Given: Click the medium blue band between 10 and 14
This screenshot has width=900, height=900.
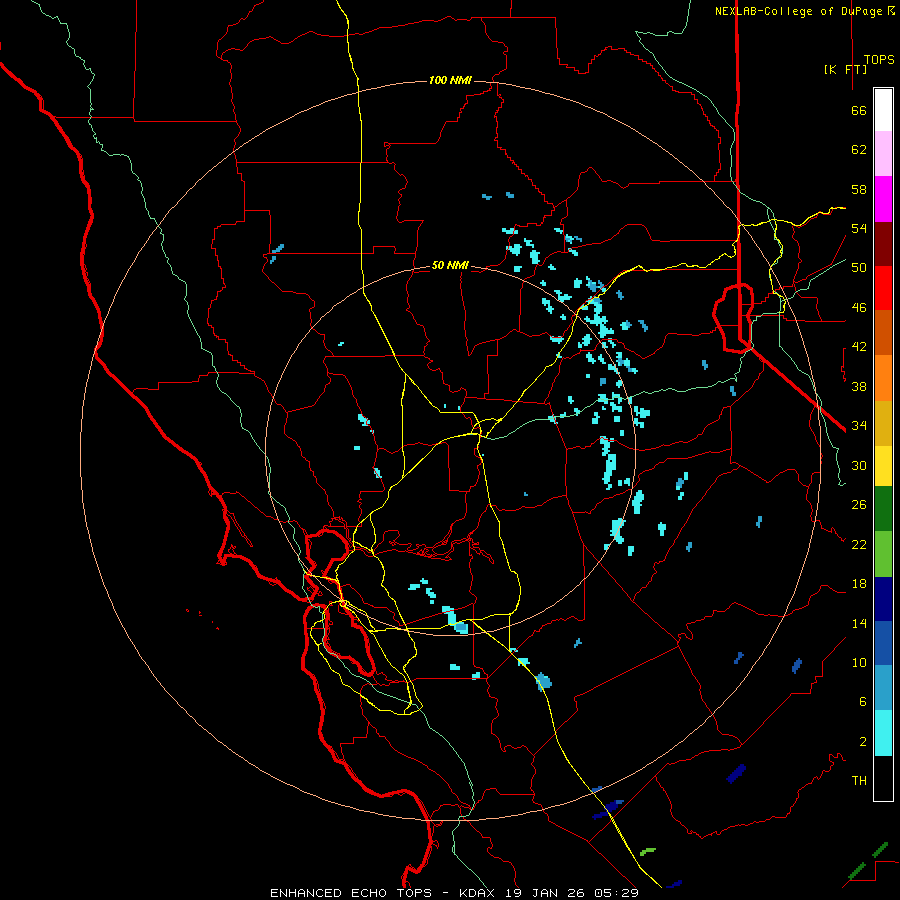Looking at the screenshot, I should pyautogui.click(x=883, y=643).
